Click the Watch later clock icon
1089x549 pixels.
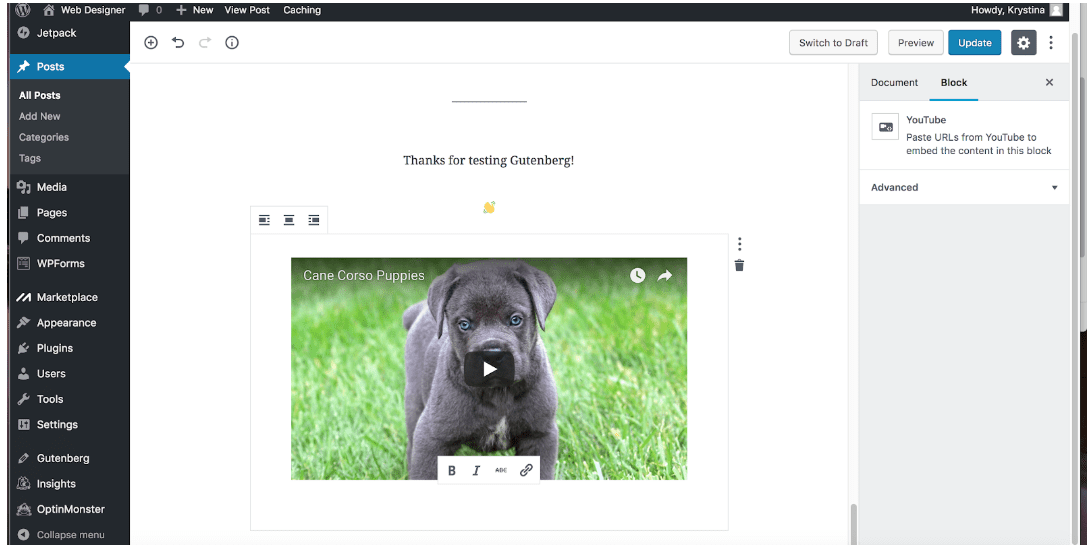[x=638, y=275]
